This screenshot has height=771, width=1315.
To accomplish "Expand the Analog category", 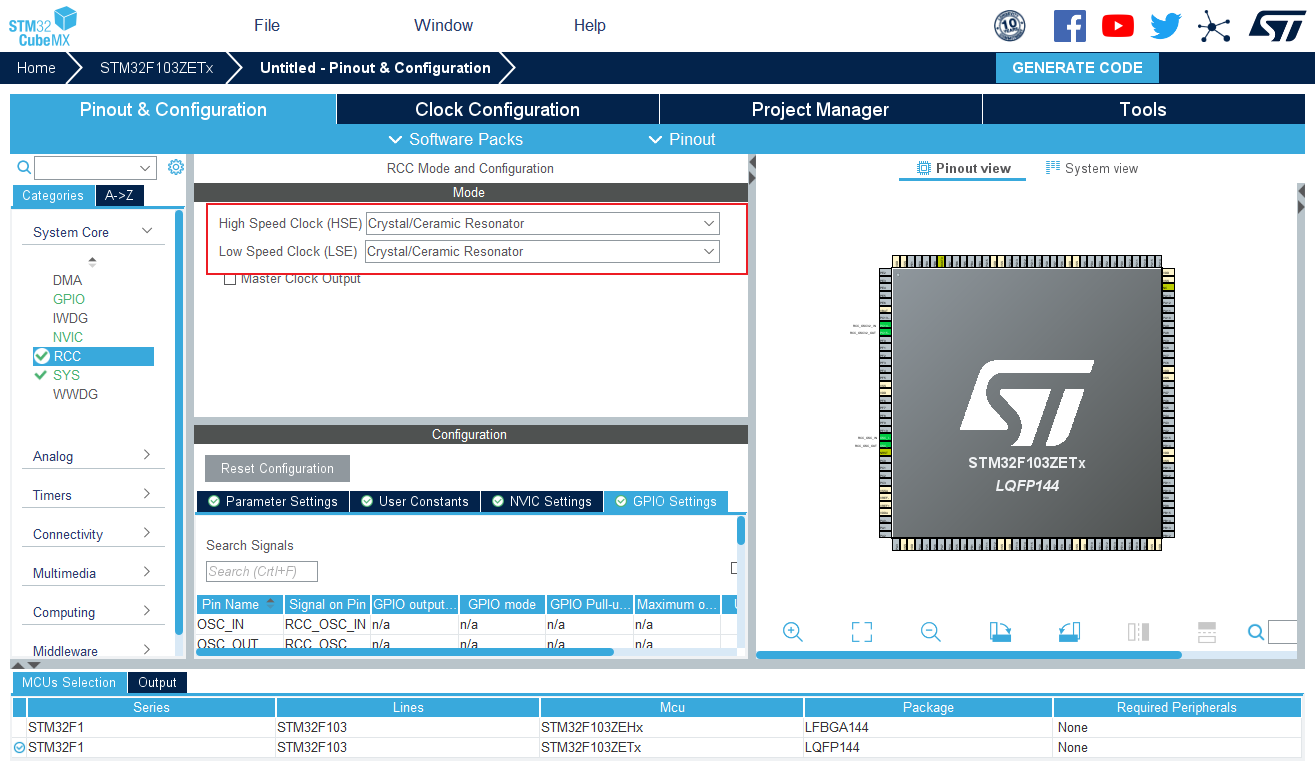I will [147, 455].
